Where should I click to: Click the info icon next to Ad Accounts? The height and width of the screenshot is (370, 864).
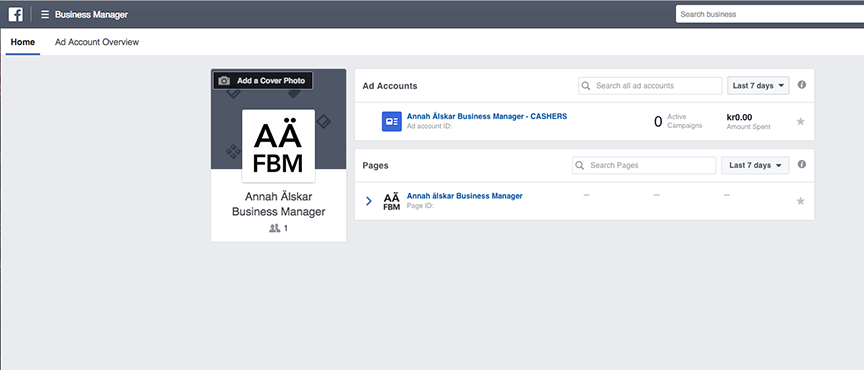point(802,85)
